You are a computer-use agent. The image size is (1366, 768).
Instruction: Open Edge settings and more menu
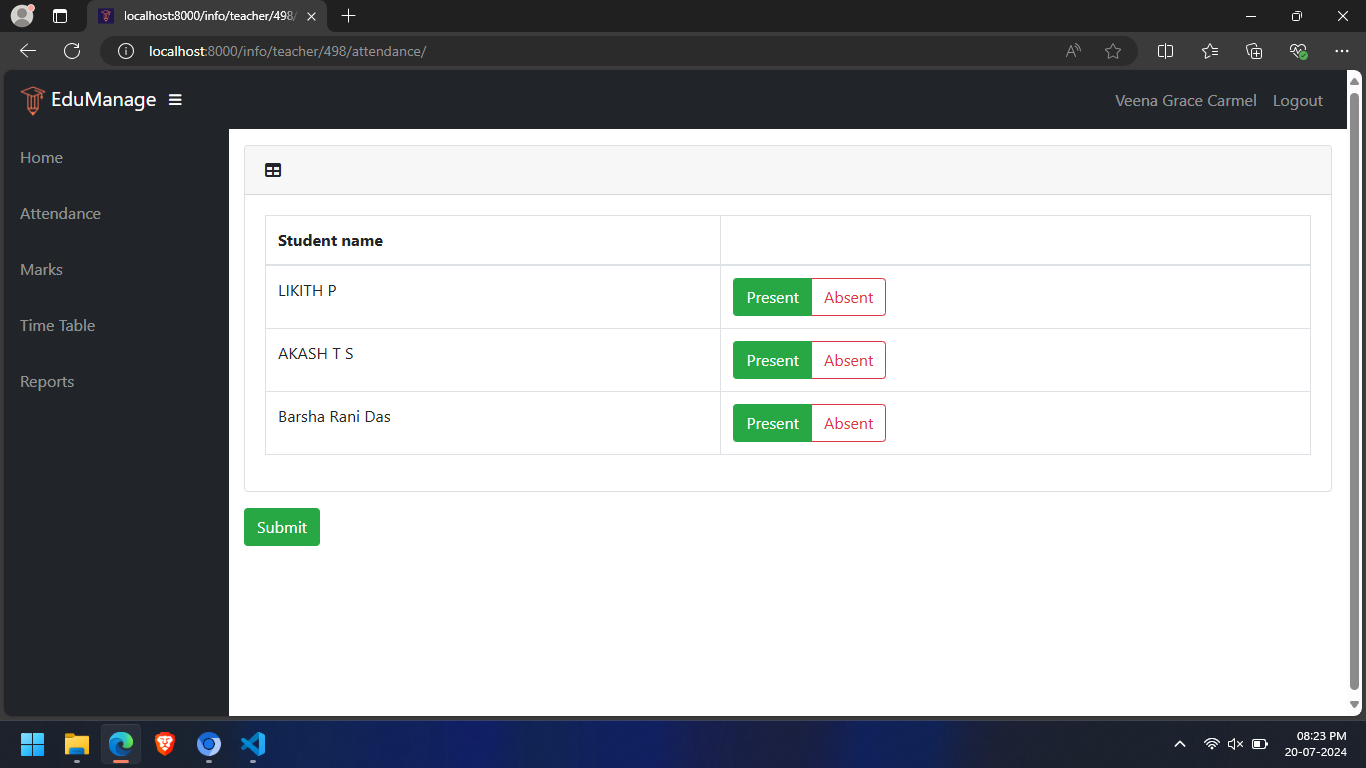(1342, 51)
